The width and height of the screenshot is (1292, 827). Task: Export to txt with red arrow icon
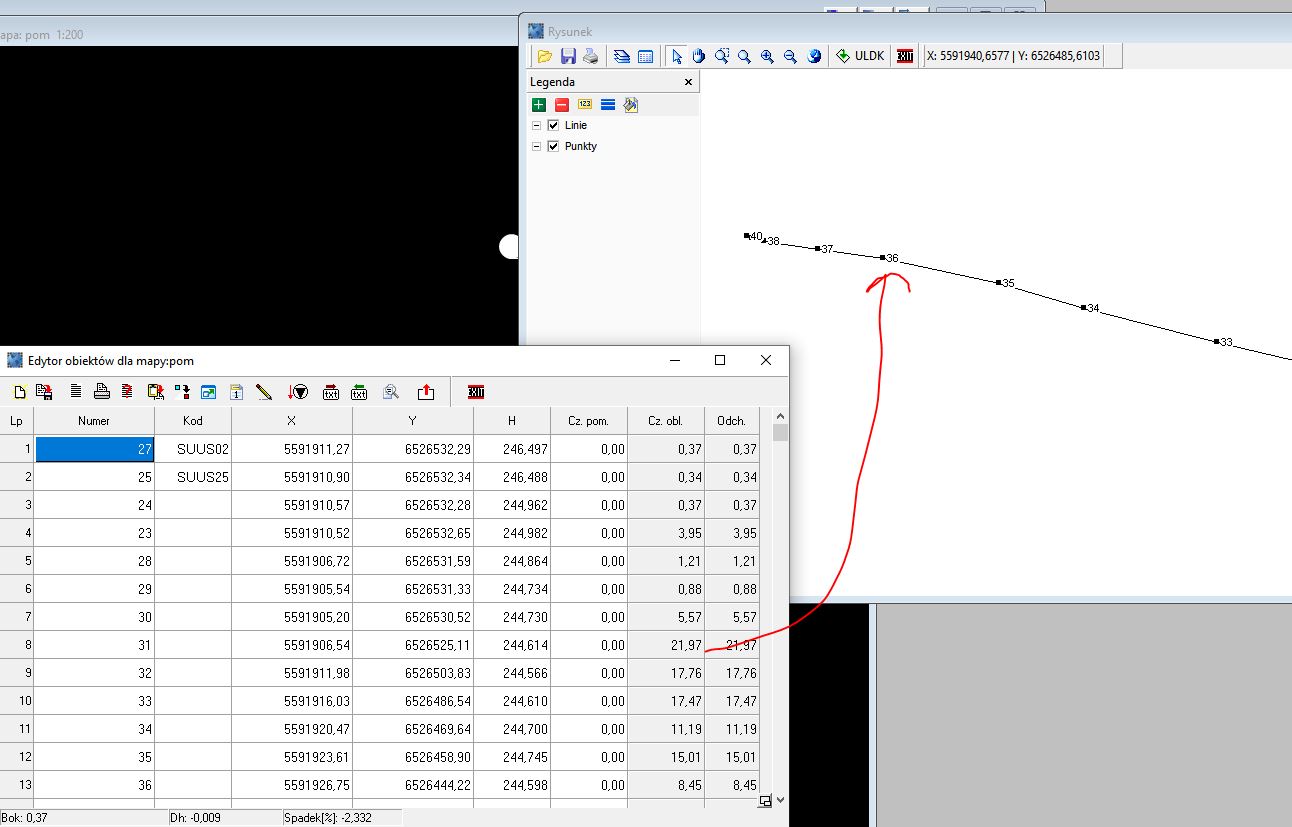click(331, 392)
